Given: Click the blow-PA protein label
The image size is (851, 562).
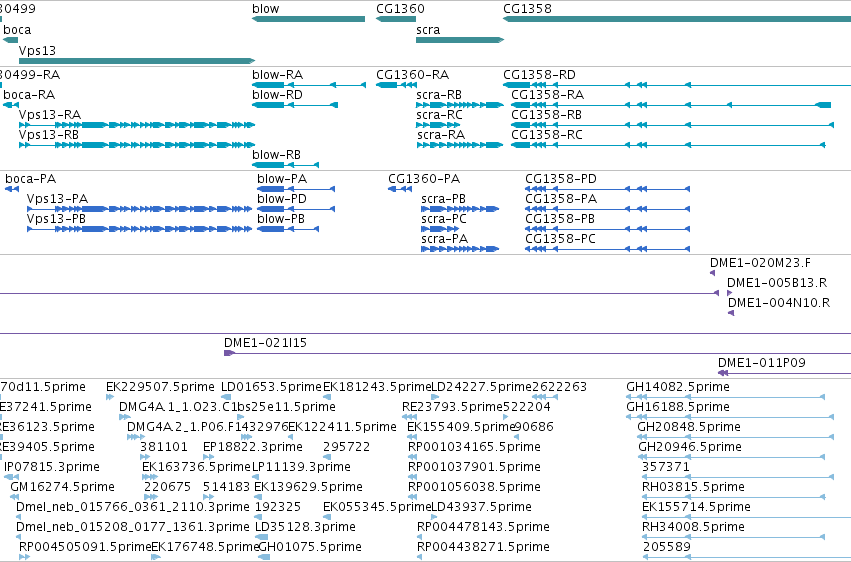Looking at the screenshot, I should 282,179.
